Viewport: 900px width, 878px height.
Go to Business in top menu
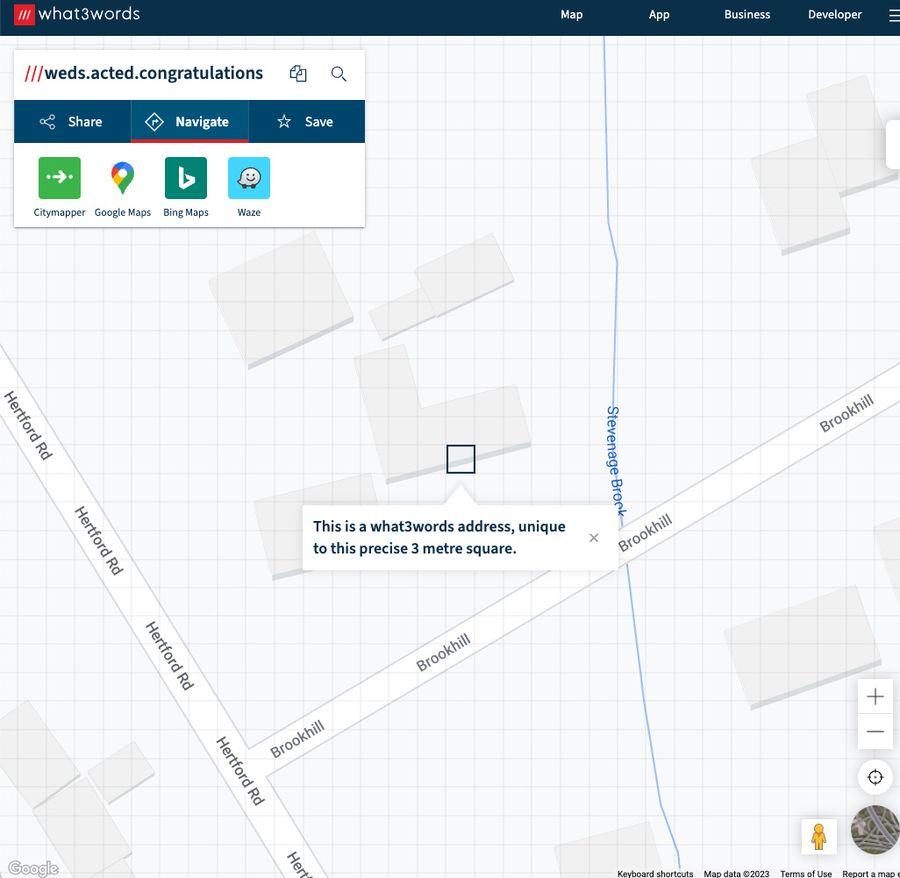point(747,15)
